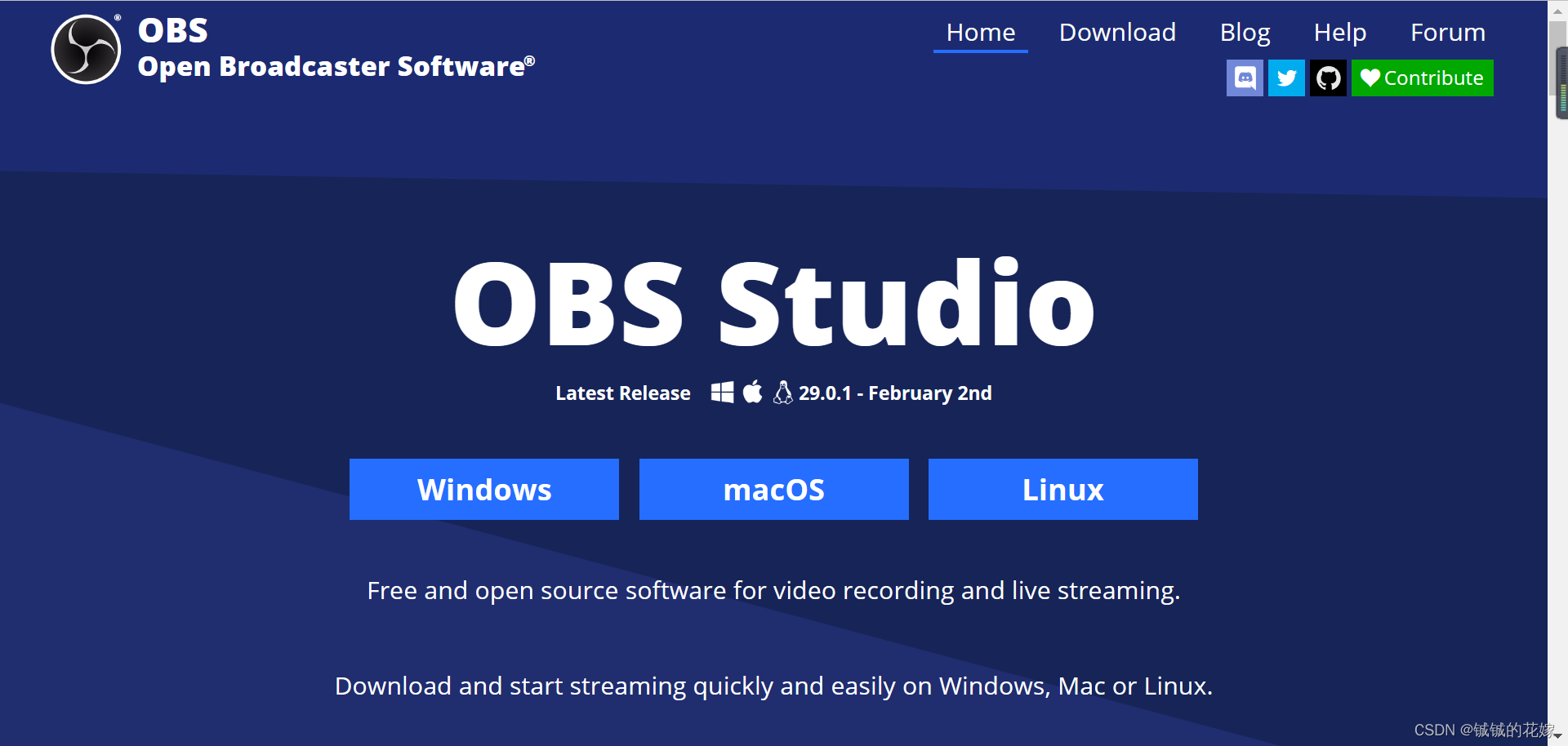Click the OBS Open Broadcaster Software title
The image size is (1568, 746).
click(x=336, y=49)
